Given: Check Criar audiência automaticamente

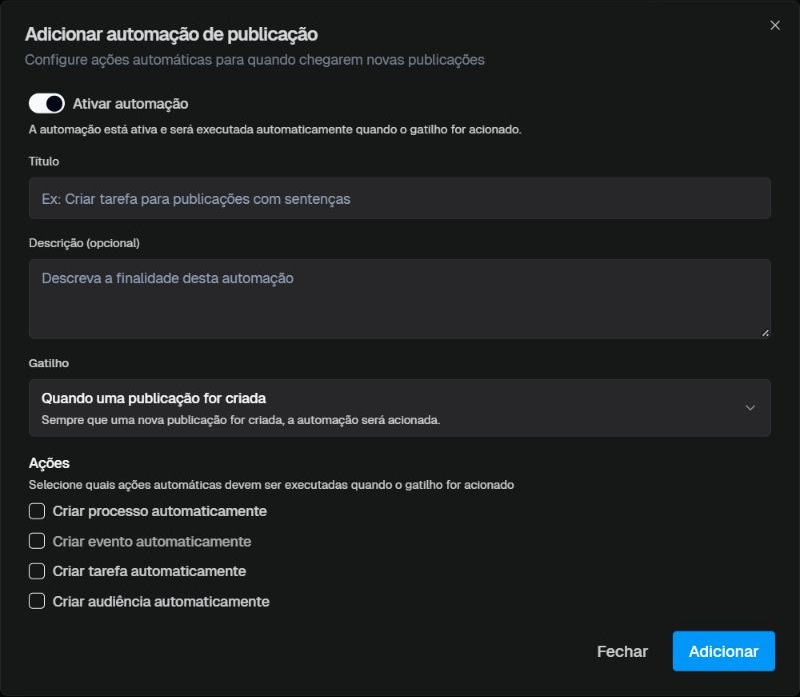Looking at the screenshot, I should (x=37, y=601).
